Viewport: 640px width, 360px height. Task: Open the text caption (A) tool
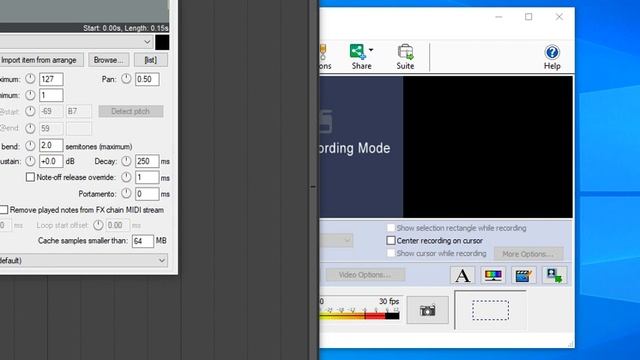click(462, 275)
